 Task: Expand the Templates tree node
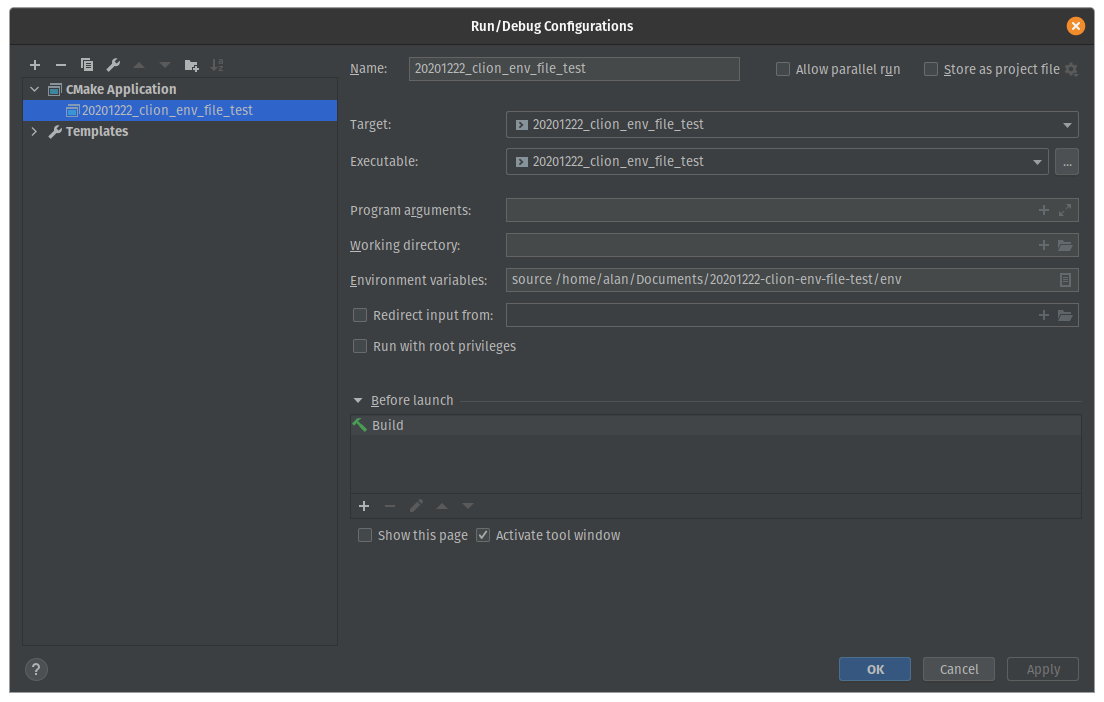point(35,131)
